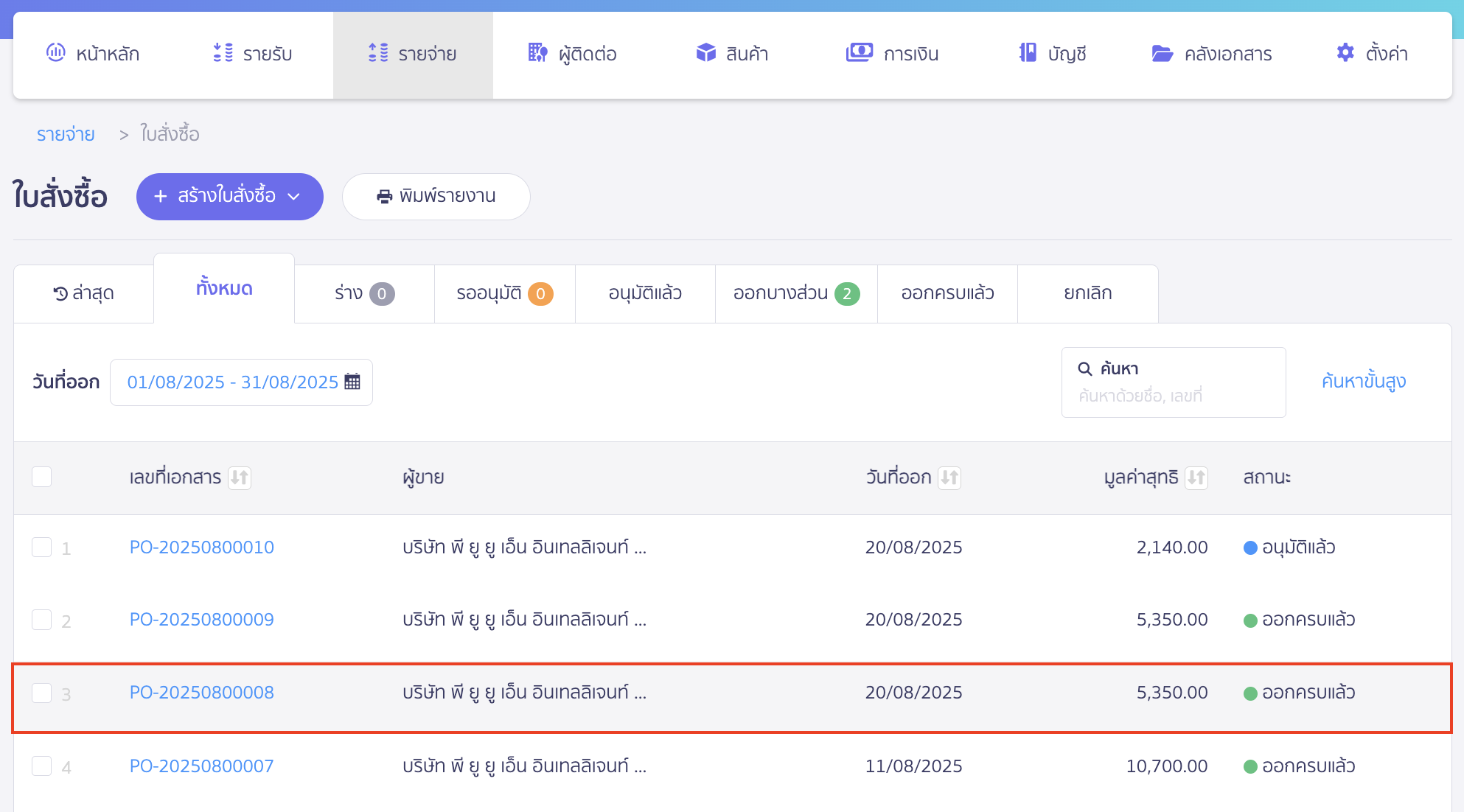Open ตั้งค่า gear icon
The width and height of the screenshot is (1464, 812).
coord(1345,53)
